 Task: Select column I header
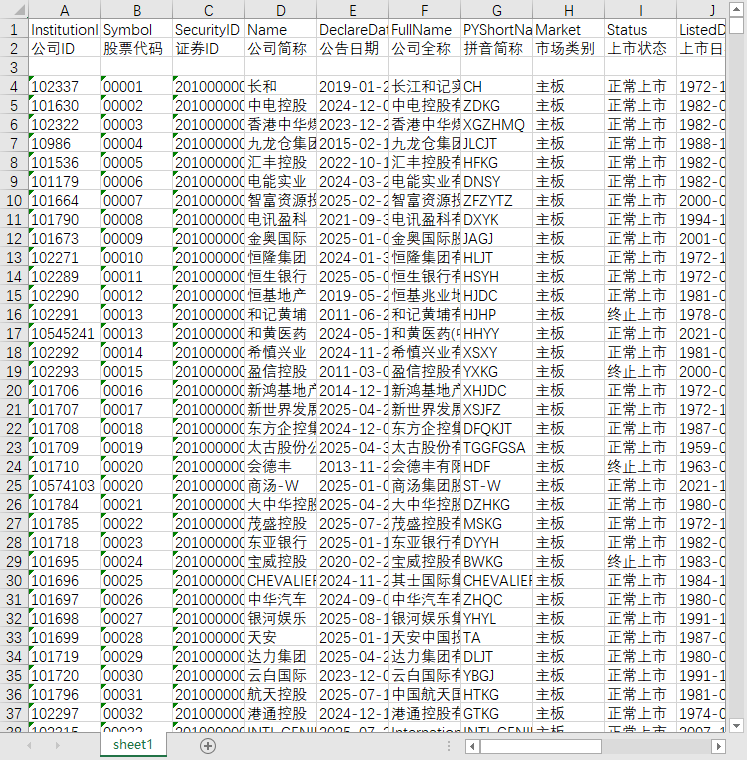tap(640, 10)
